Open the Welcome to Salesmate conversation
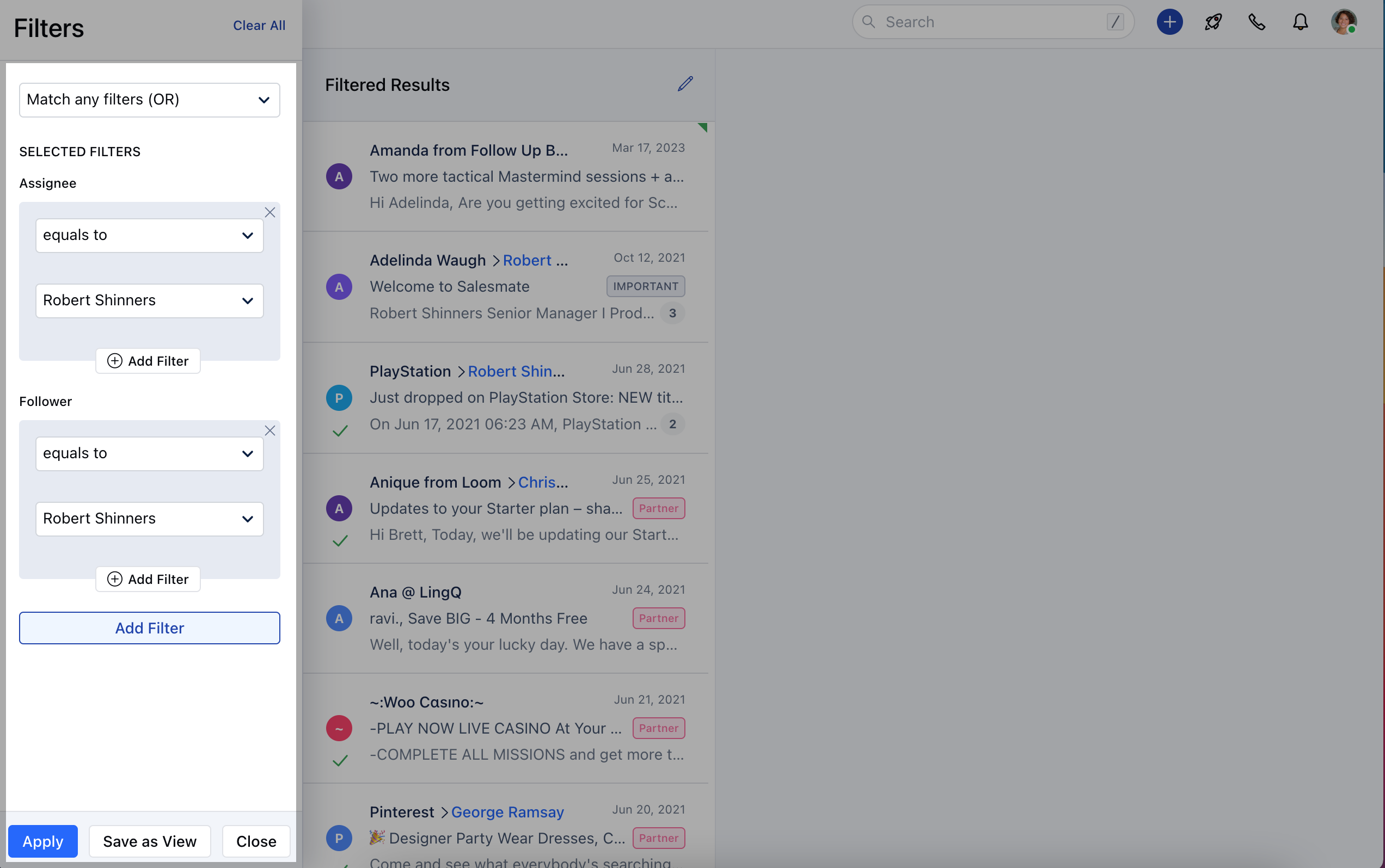The height and width of the screenshot is (868, 1385). [450, 286]
